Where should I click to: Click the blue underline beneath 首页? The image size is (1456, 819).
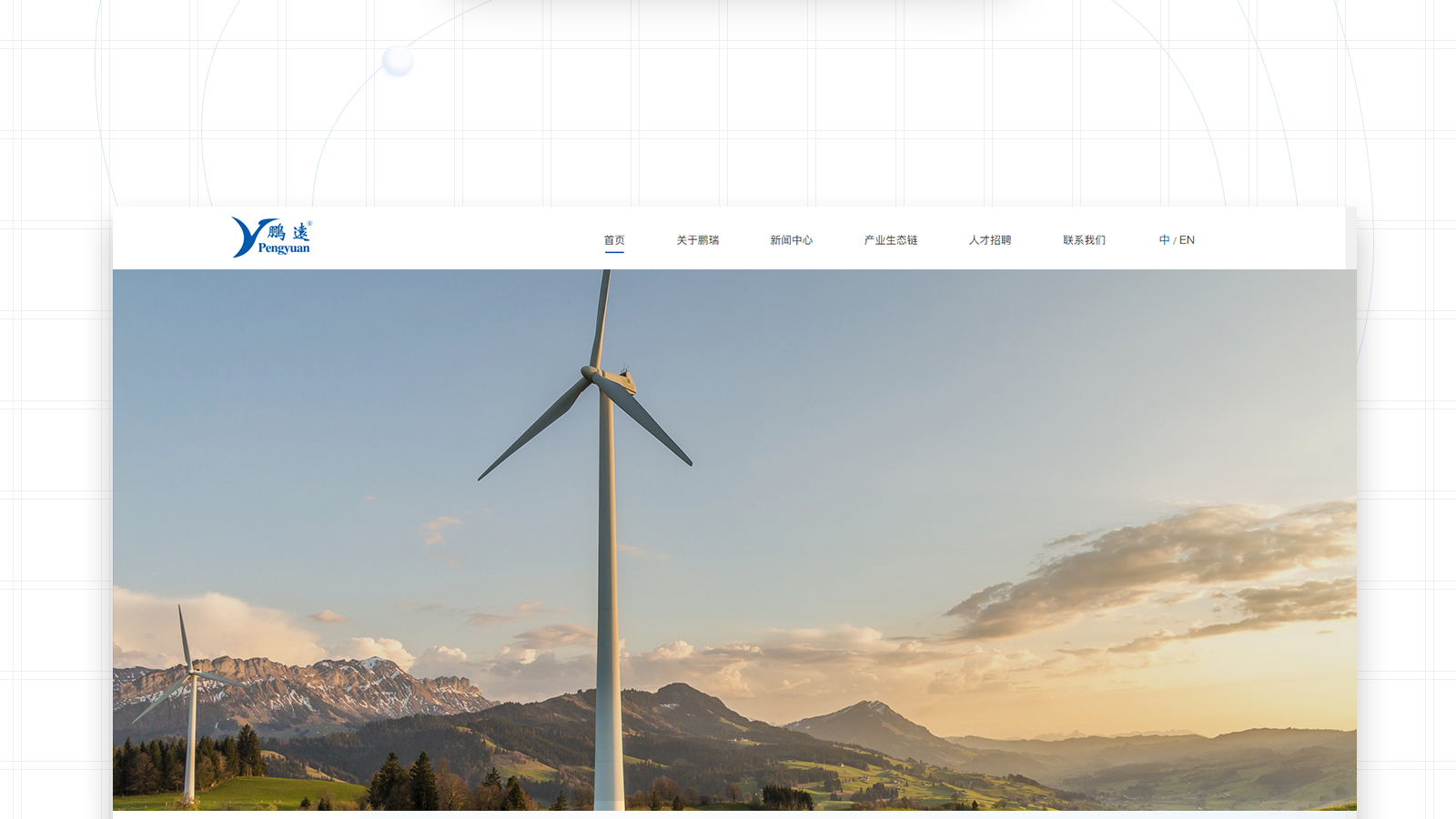[x=614, y=252]
